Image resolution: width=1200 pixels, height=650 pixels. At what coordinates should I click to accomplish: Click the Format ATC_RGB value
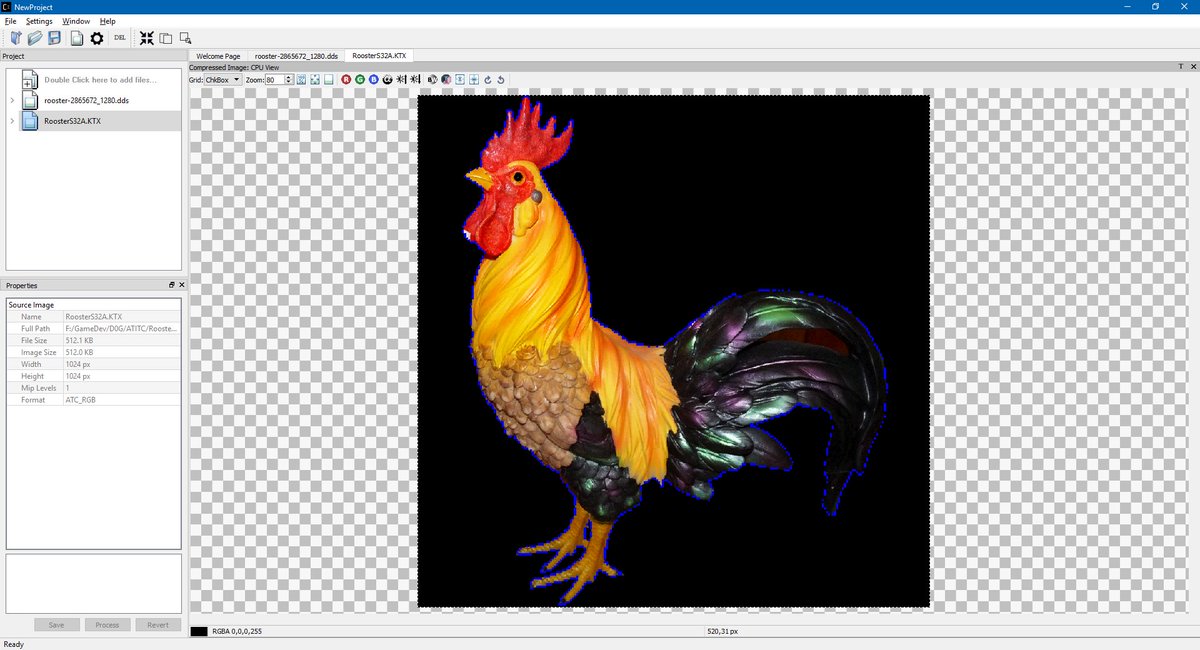[122, 400]
